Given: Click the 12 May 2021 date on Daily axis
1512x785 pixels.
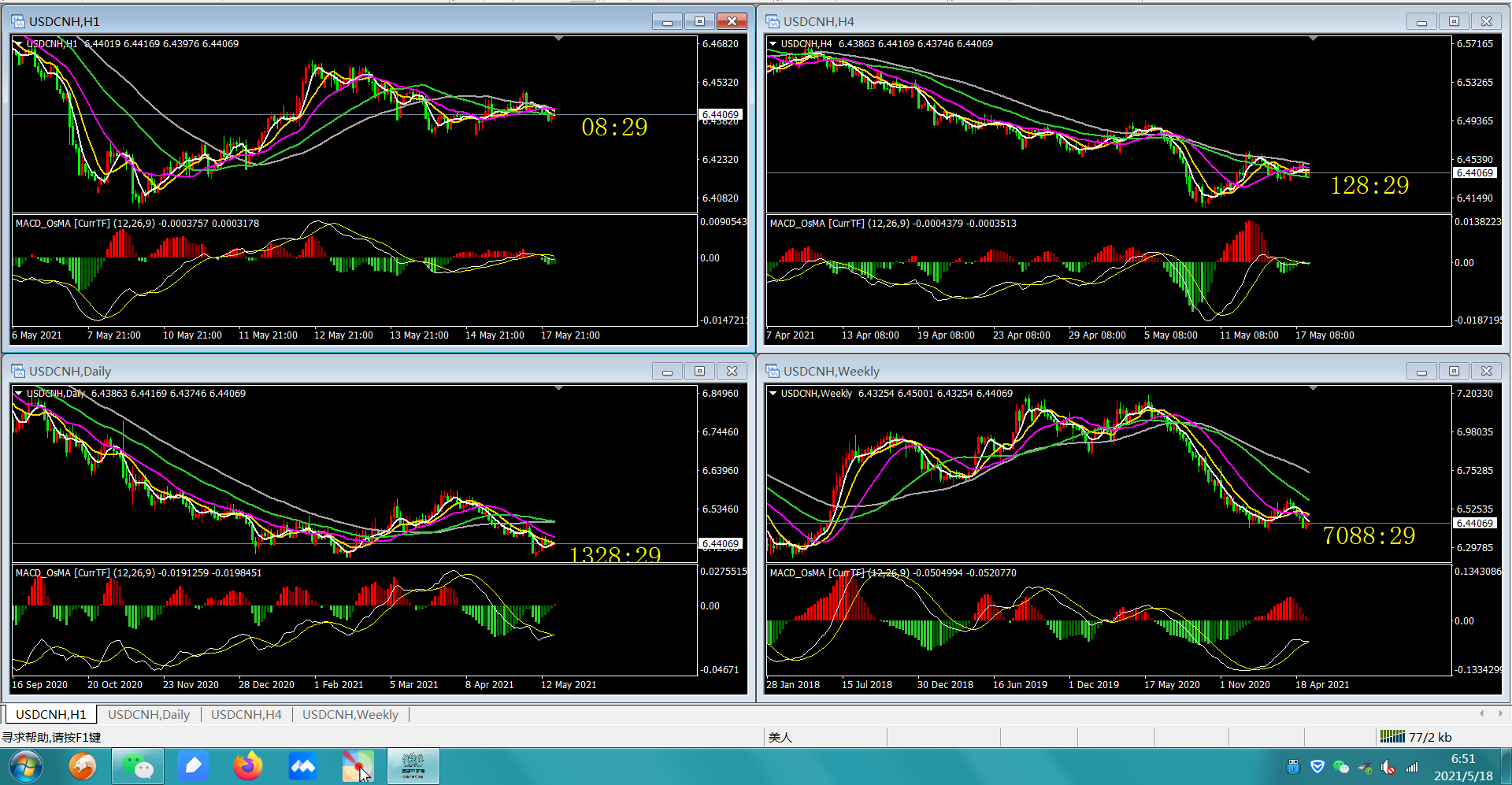Looking at the screenshot, I should [569, 685].
